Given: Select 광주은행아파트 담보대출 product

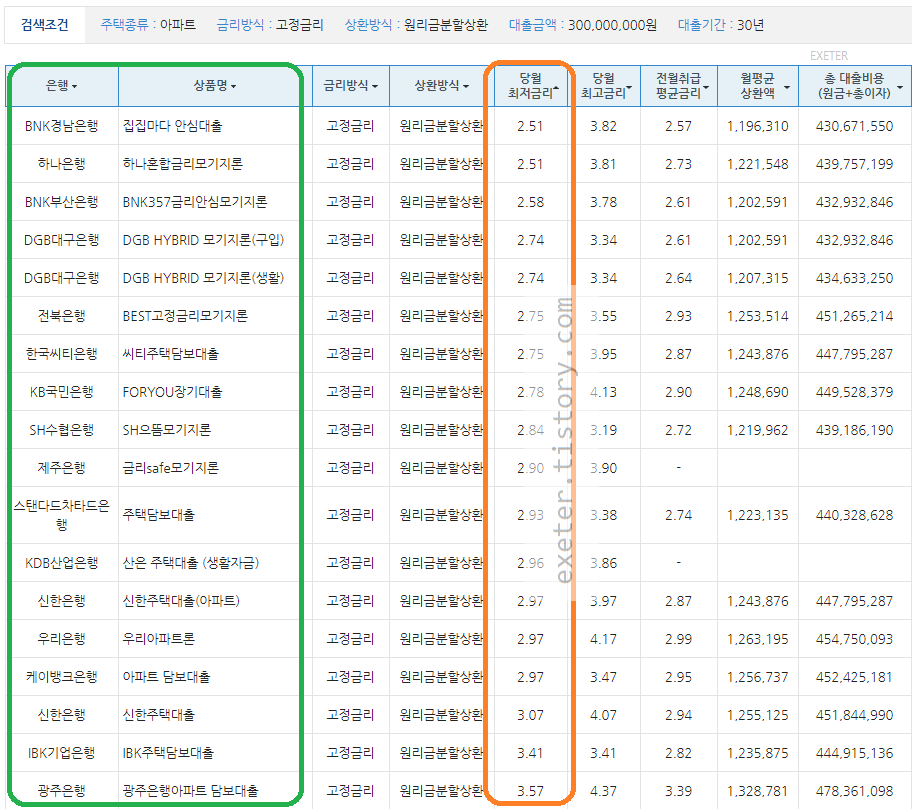Looking at the screenshot, I should click(x=190, y=791).
